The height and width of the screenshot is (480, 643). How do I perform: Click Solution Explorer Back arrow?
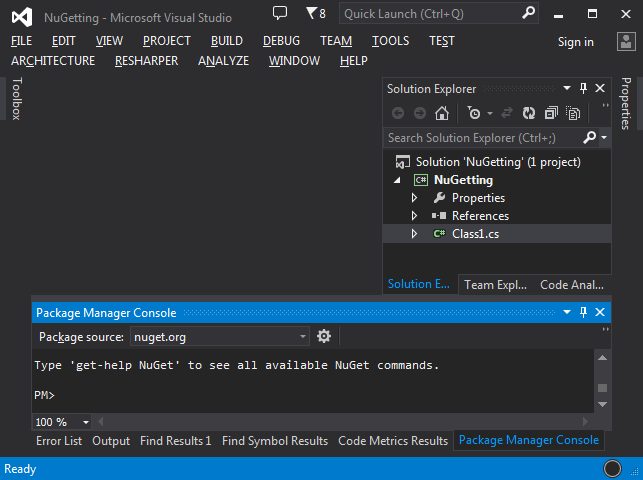pyautogui.click(x=398, y=113)
